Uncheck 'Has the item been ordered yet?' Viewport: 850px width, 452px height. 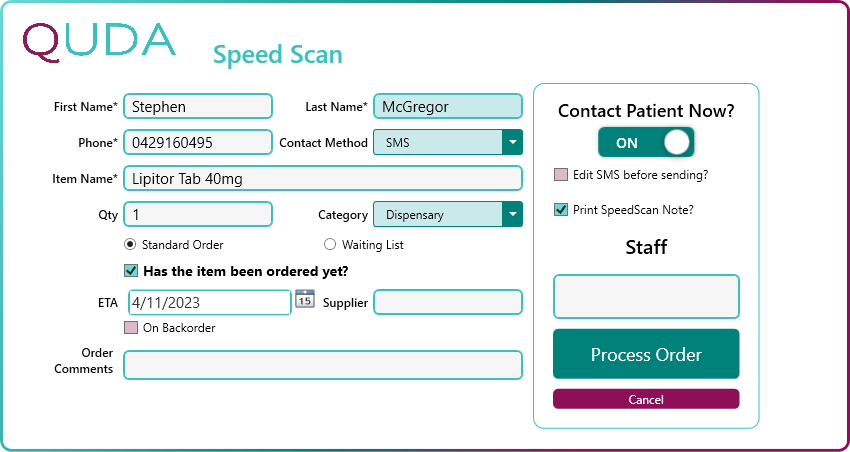[x=131, y=270]
